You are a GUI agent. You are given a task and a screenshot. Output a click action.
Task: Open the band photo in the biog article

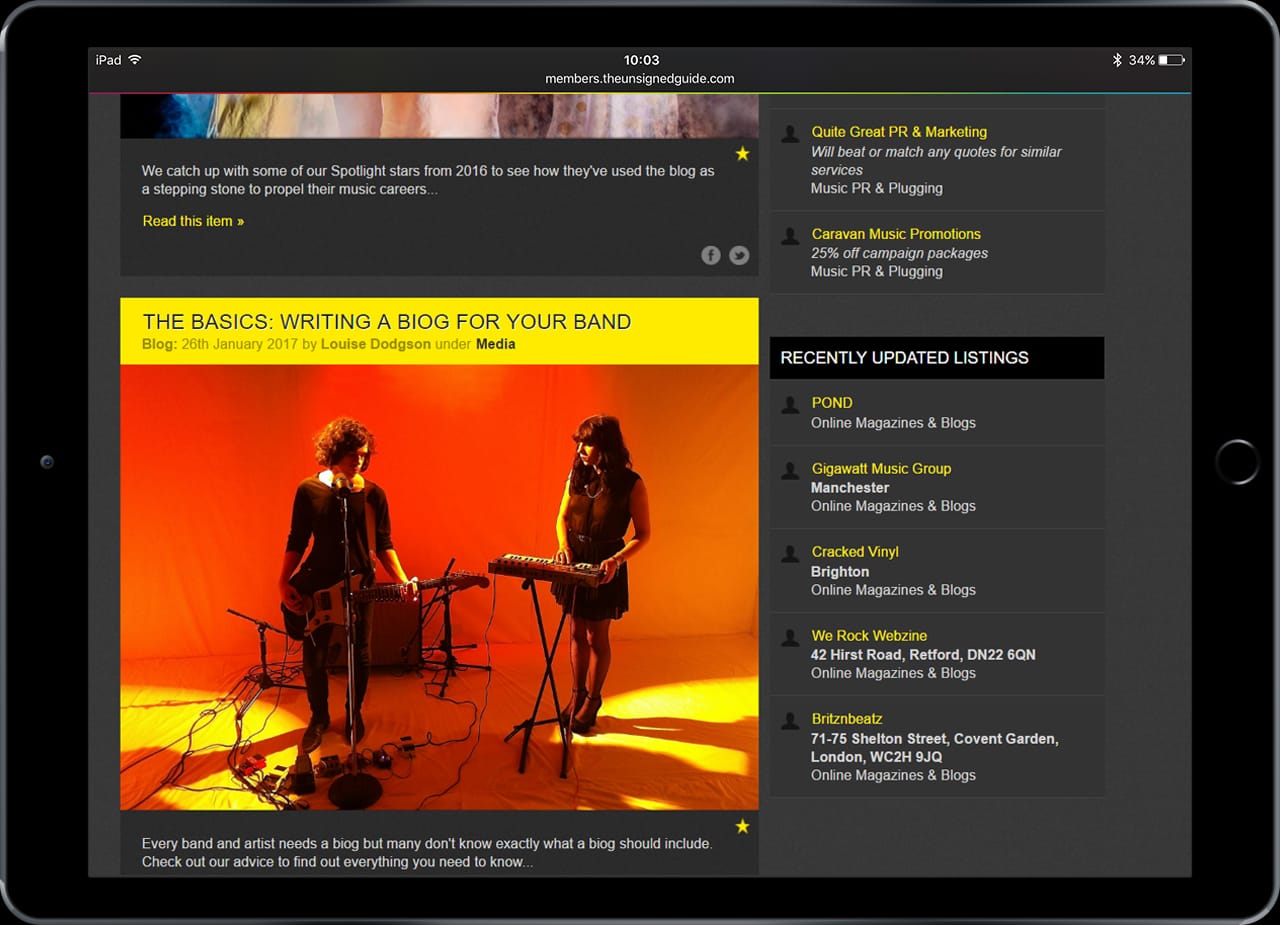(x=439, y=587)
